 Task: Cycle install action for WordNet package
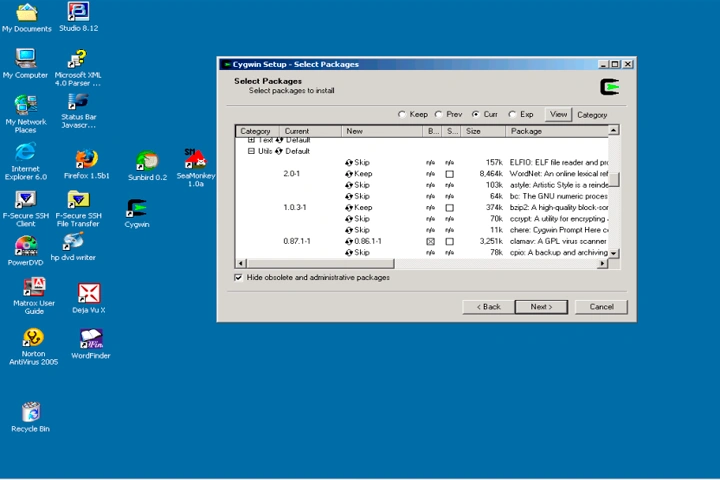pos(349,174)
